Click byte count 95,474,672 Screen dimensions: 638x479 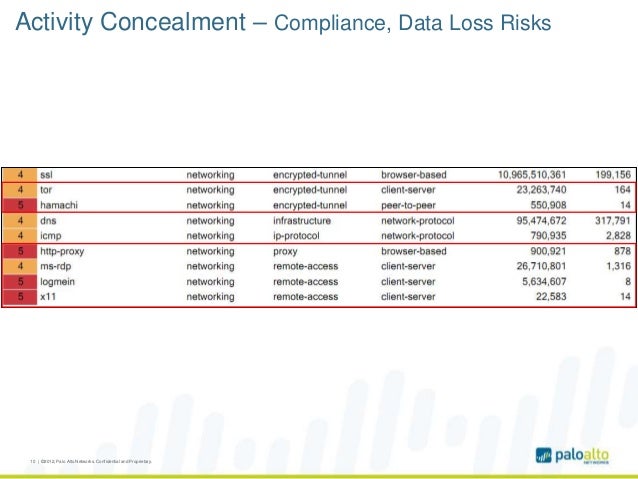(x=542, y=221)
